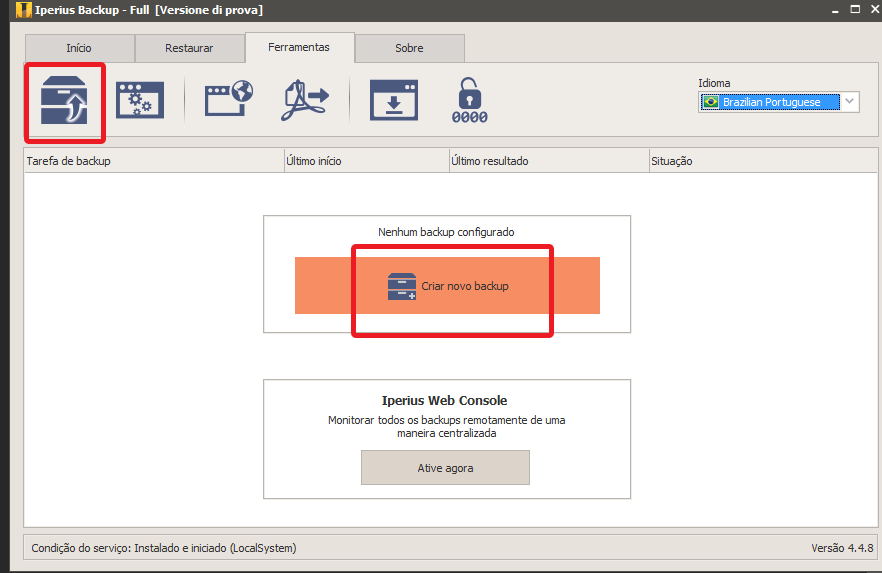Click the PDF export report icon
Viewport: 882px width, 573px height.
click(x=304, y=100)
